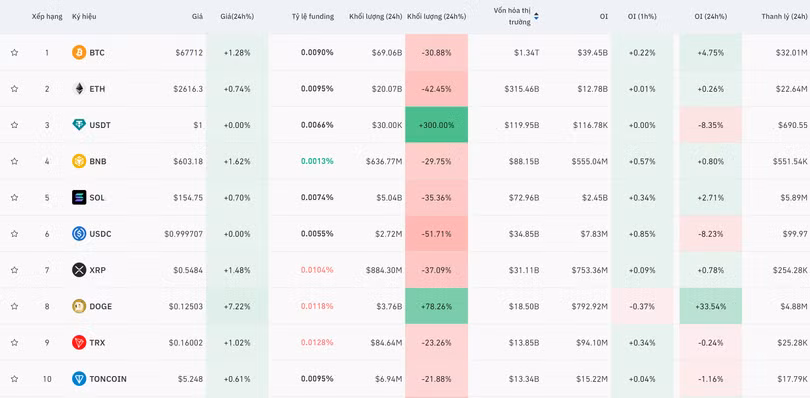Click the Ký hiệu column header
This screenshot has width=810, height=398.
tap(84, 17)
